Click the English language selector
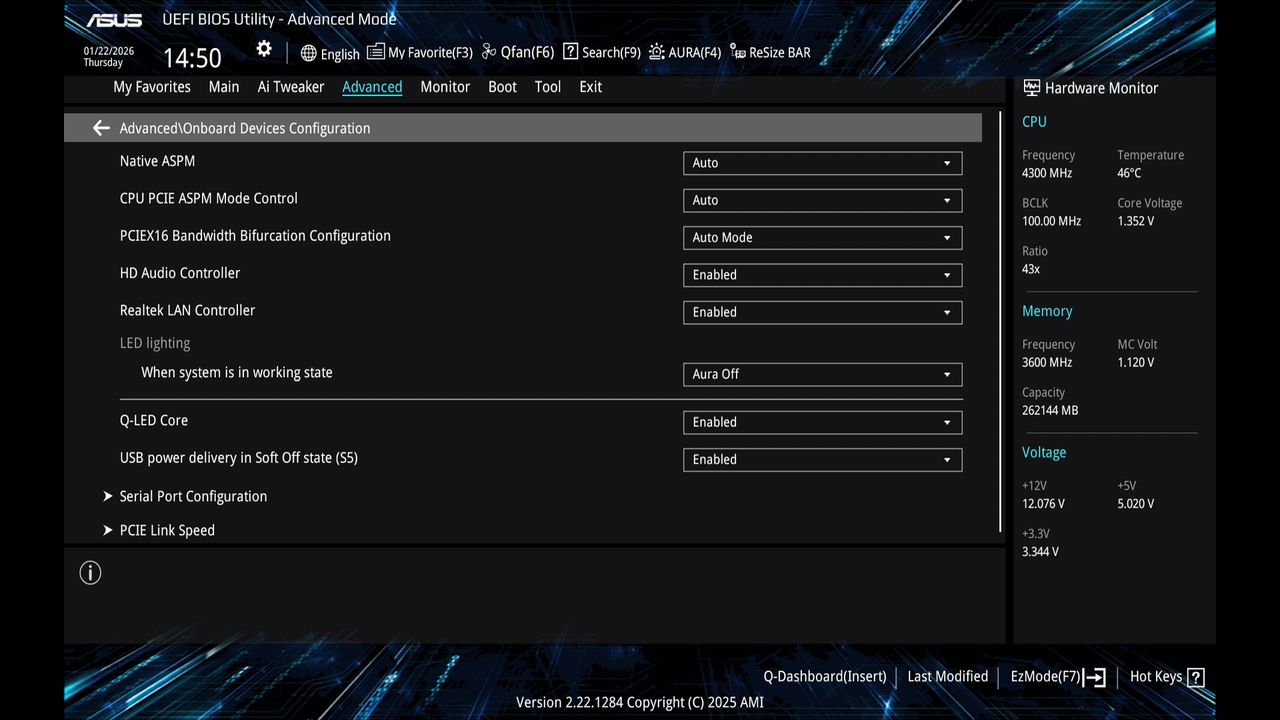The width and height of the screenshot is (1280, 720). [330, 53]
